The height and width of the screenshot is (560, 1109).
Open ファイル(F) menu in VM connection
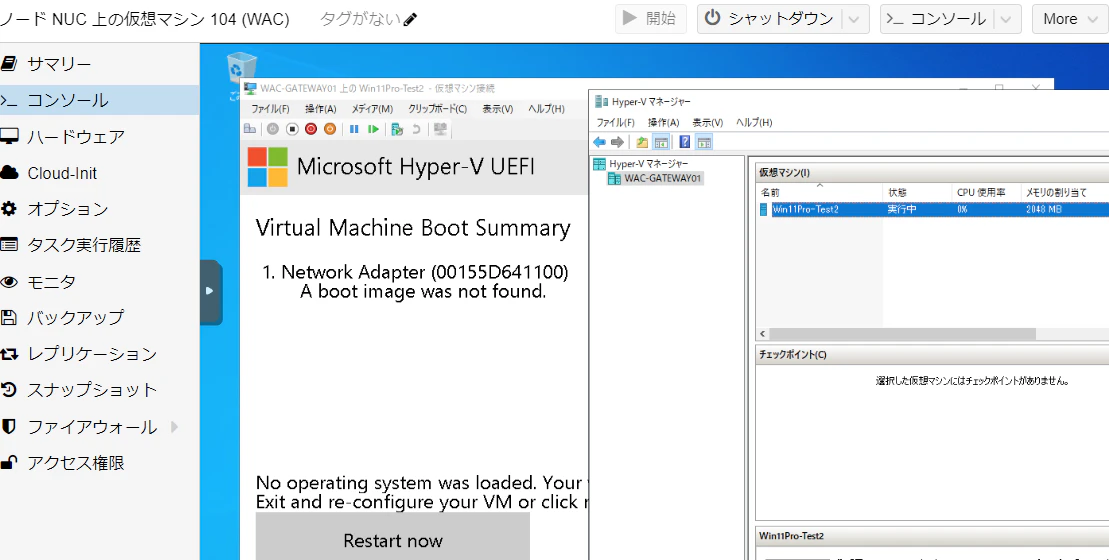[x=270, y=109]
